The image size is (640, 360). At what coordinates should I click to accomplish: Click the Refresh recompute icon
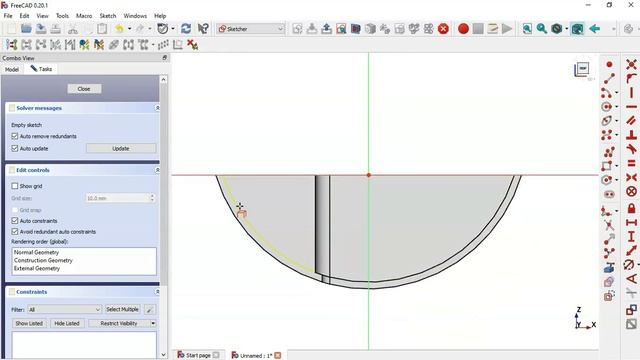click(186, 29)
